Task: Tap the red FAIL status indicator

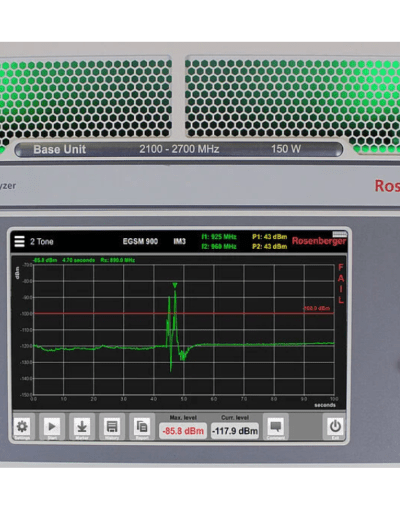Action: pos(341,284)
